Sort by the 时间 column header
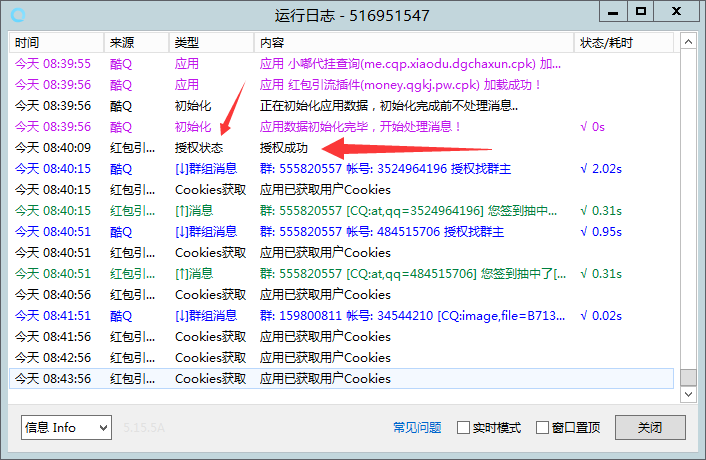 click(56, 43)
